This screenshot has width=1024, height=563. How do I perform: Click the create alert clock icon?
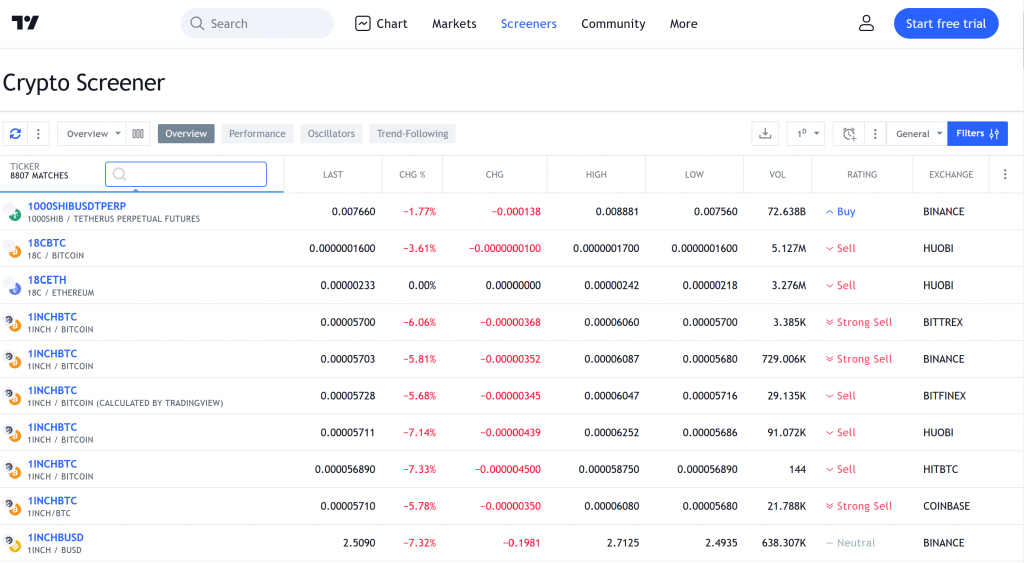[x=849, y=133]
